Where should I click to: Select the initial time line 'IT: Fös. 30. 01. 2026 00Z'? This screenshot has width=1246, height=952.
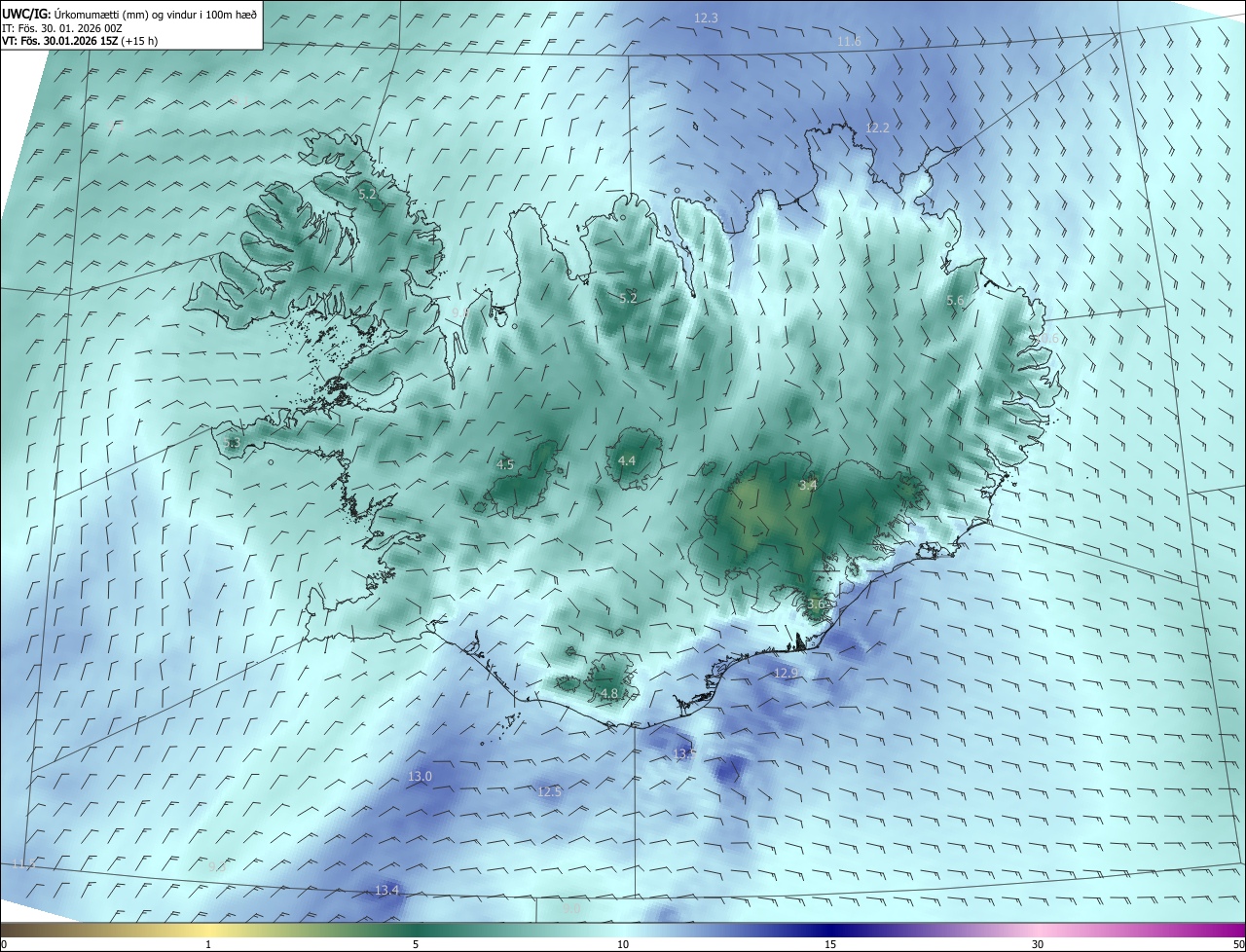62,28
